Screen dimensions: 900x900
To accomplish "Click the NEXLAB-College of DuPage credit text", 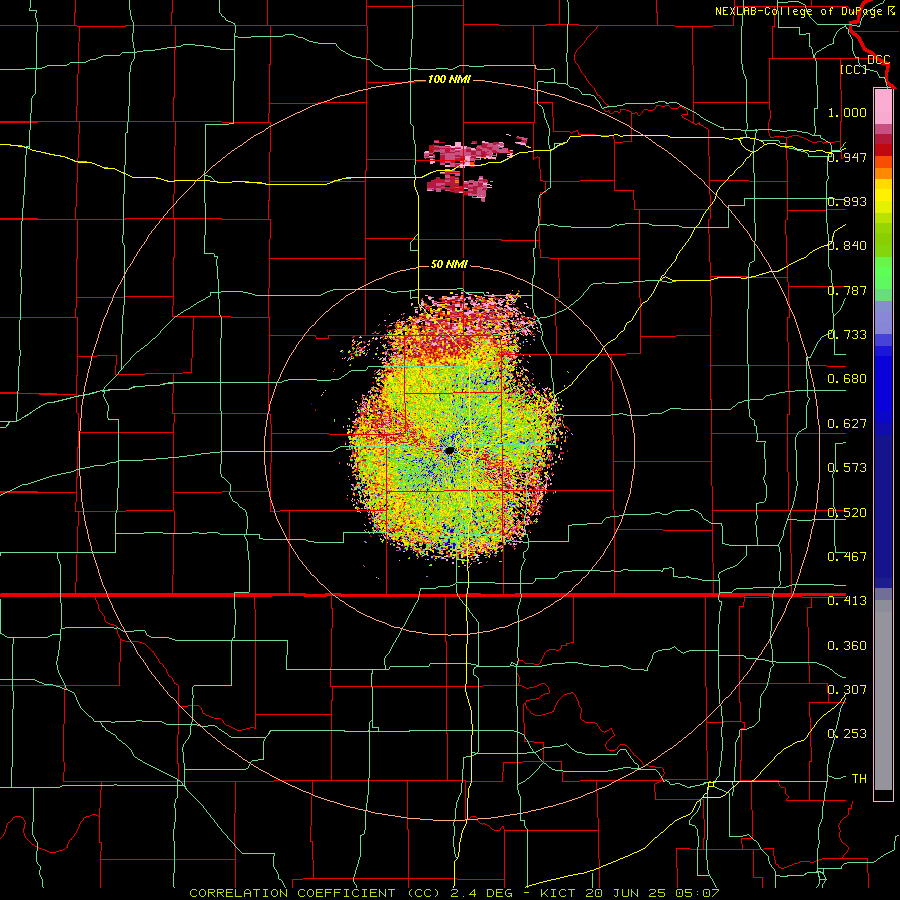I will [805, 11].
